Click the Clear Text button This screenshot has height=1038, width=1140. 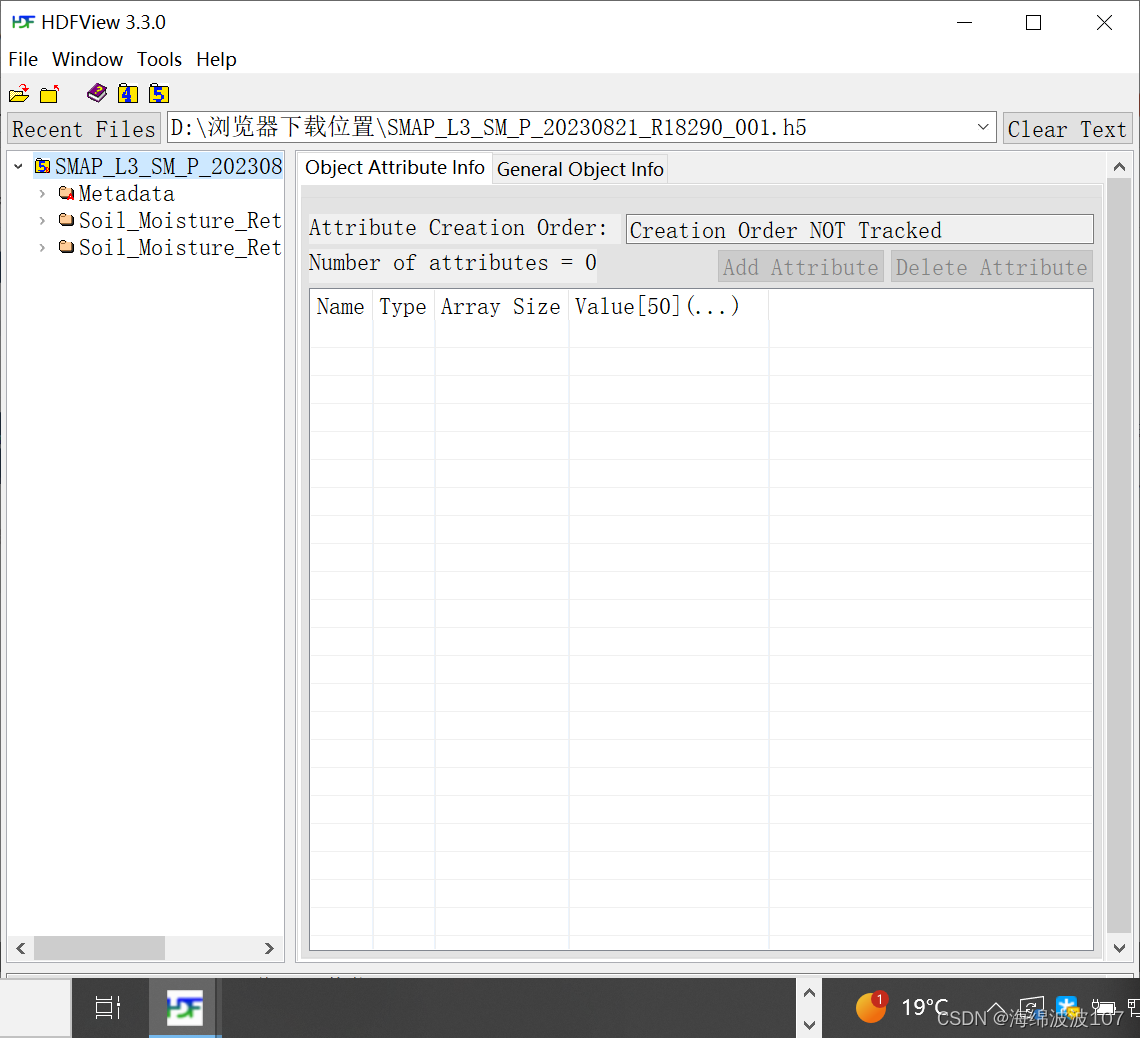pos(1067,129)
